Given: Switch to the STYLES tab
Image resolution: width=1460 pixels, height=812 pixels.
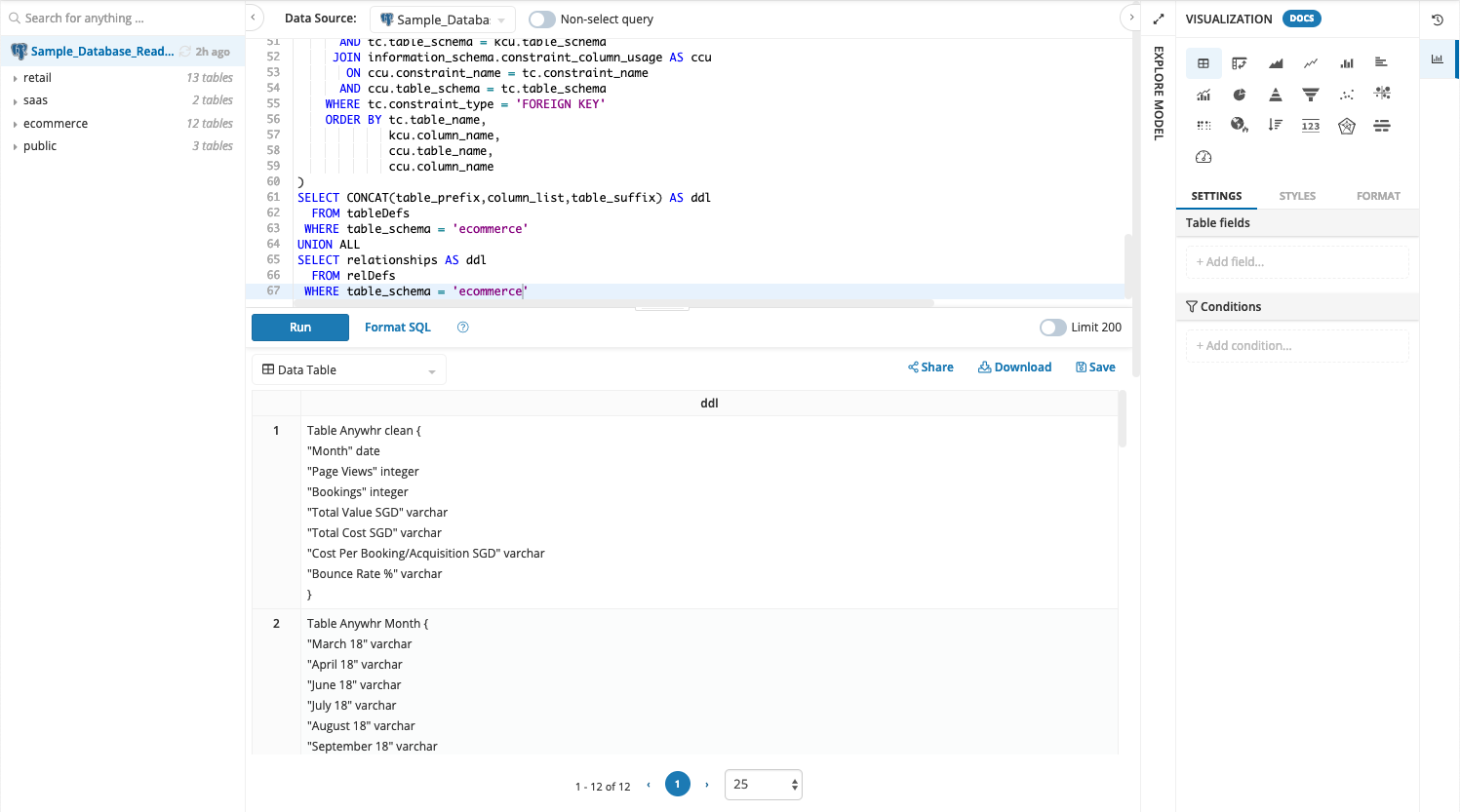Looking at the screenshot, I should [1297, 196].
